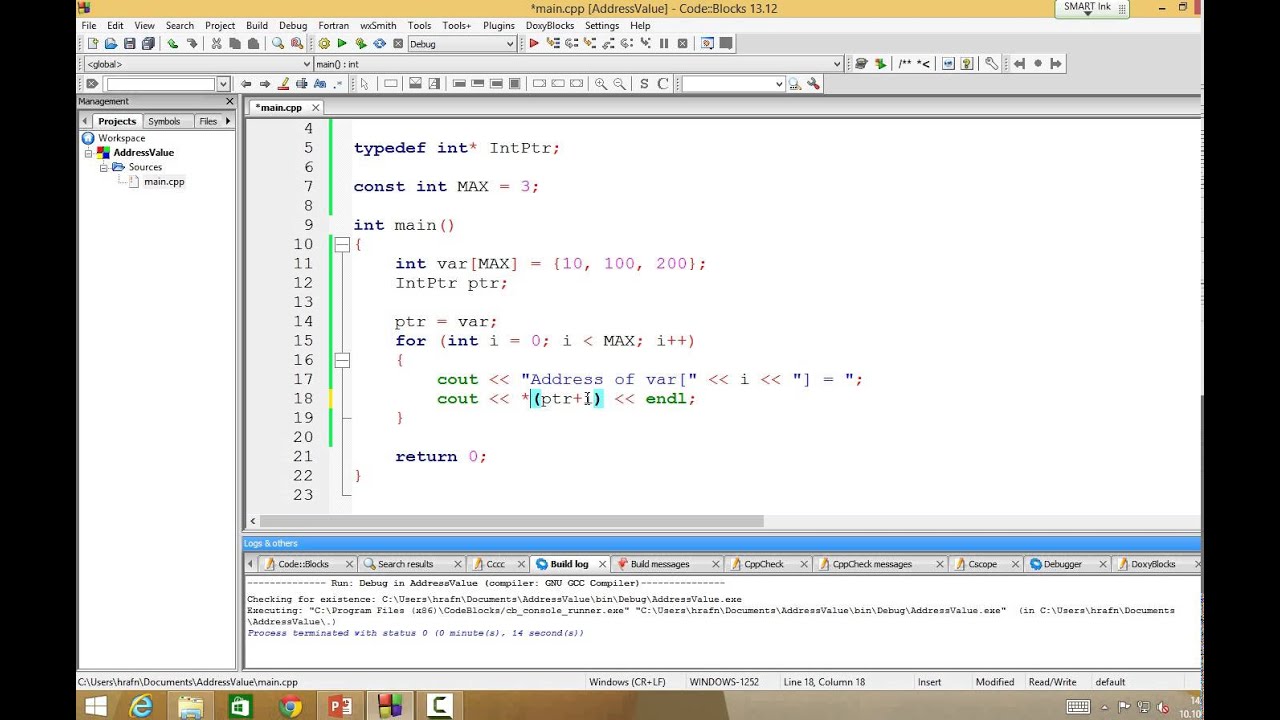Screen dimensions: 1280x720
Task: Click WINDOWS-1252 encoding in status bar
Action: coord(724,682)
